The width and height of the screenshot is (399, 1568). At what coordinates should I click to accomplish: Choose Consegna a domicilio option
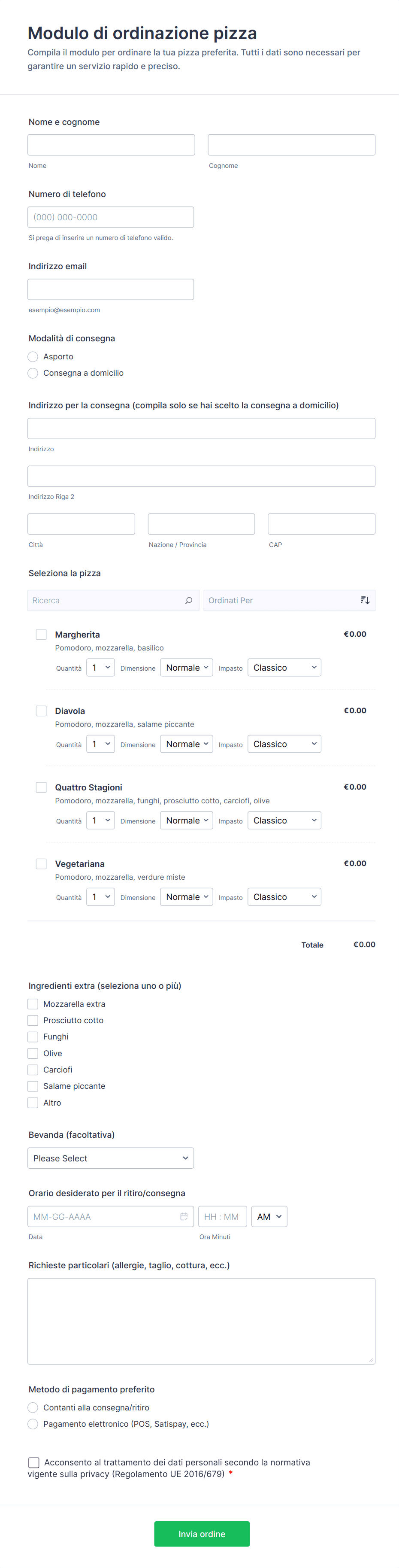pyautogui.click(x=33, y=373)
